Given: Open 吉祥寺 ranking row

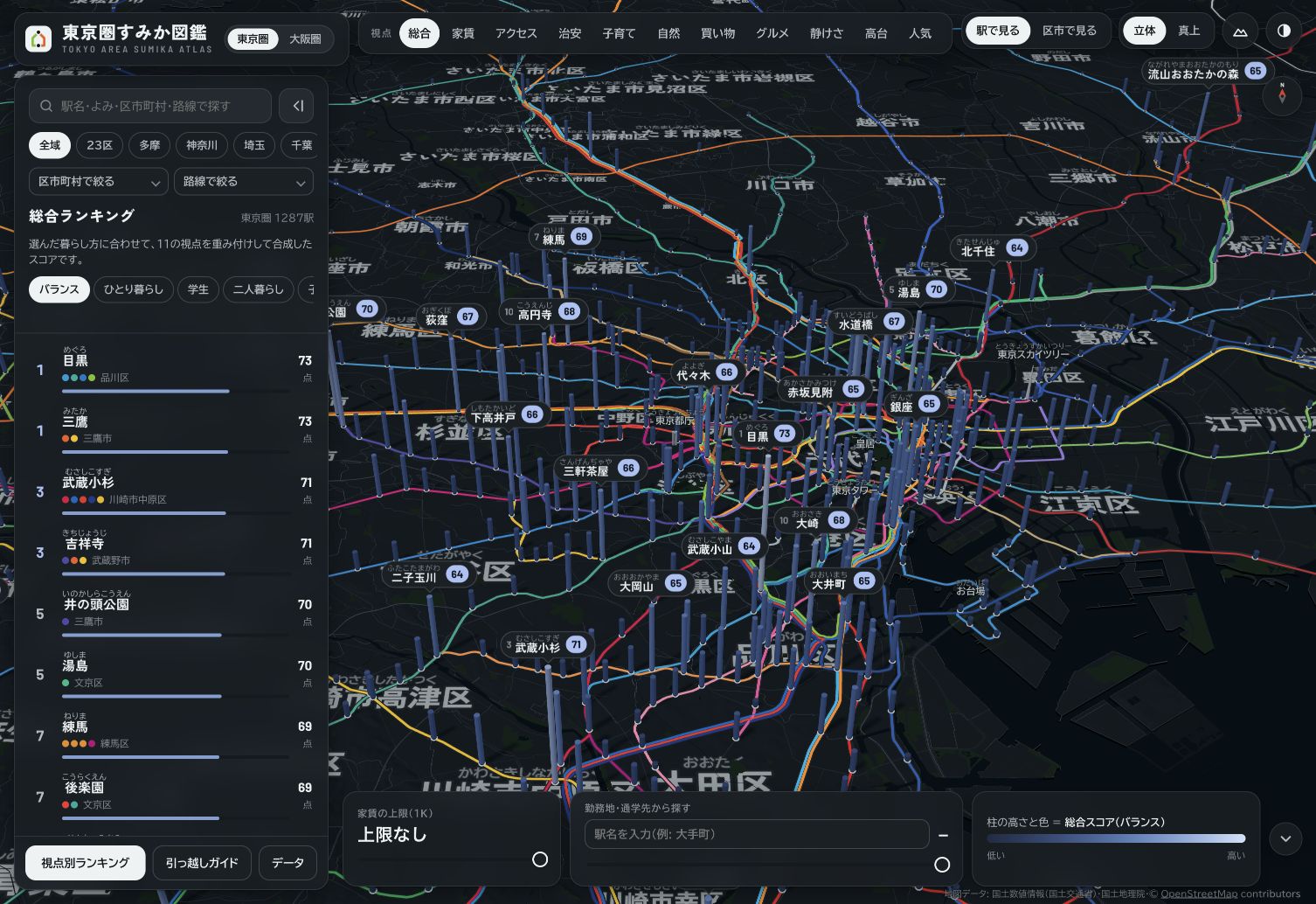Looking at the screenshot, I should (x=171, y=553).
